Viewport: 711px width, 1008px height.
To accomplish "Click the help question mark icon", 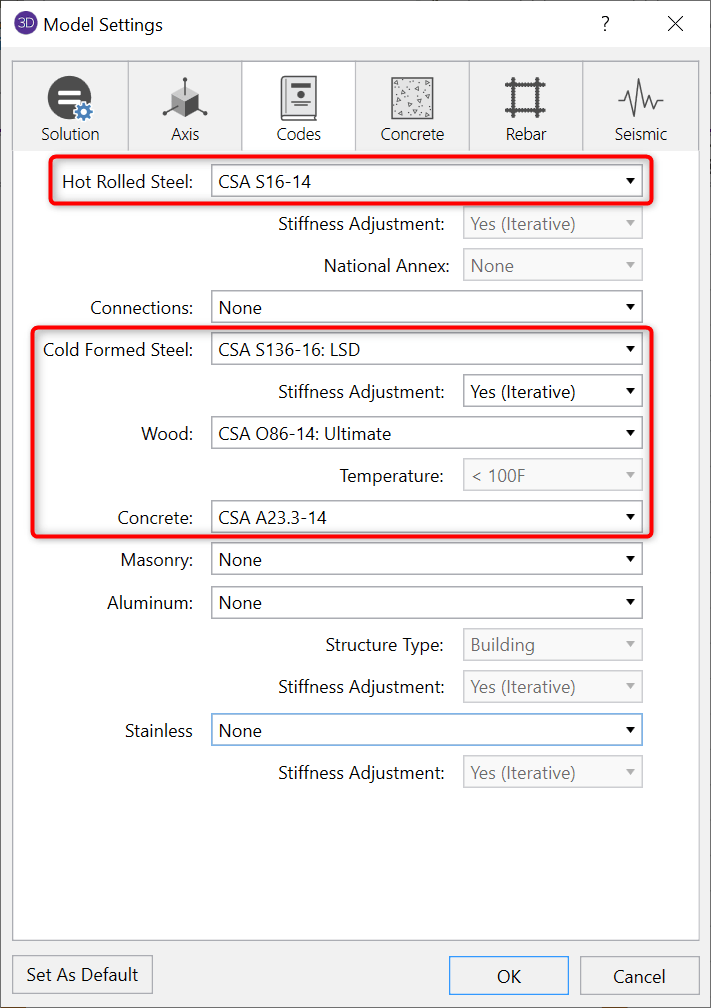I will (x=605, y=24).
